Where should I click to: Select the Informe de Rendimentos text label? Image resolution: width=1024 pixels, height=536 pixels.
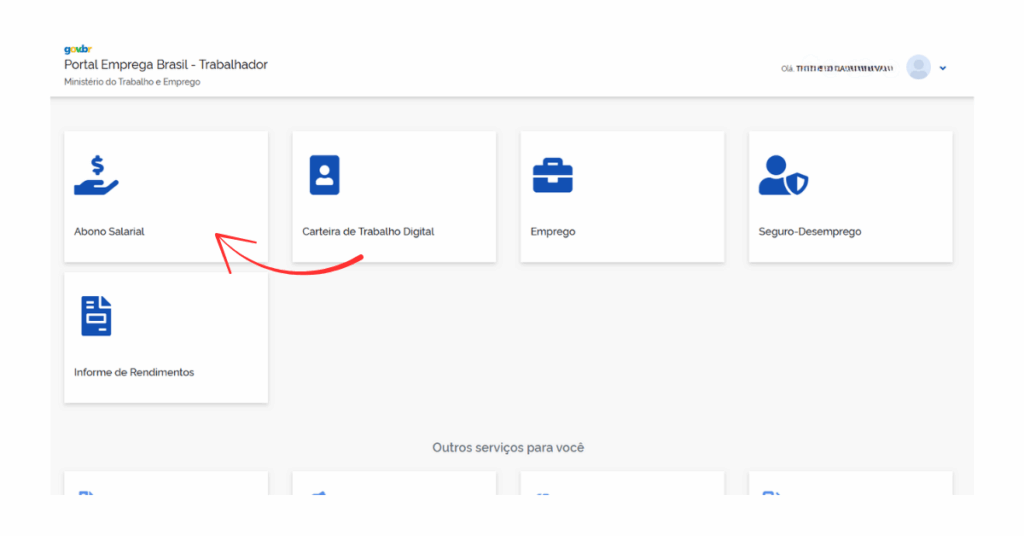134,372
